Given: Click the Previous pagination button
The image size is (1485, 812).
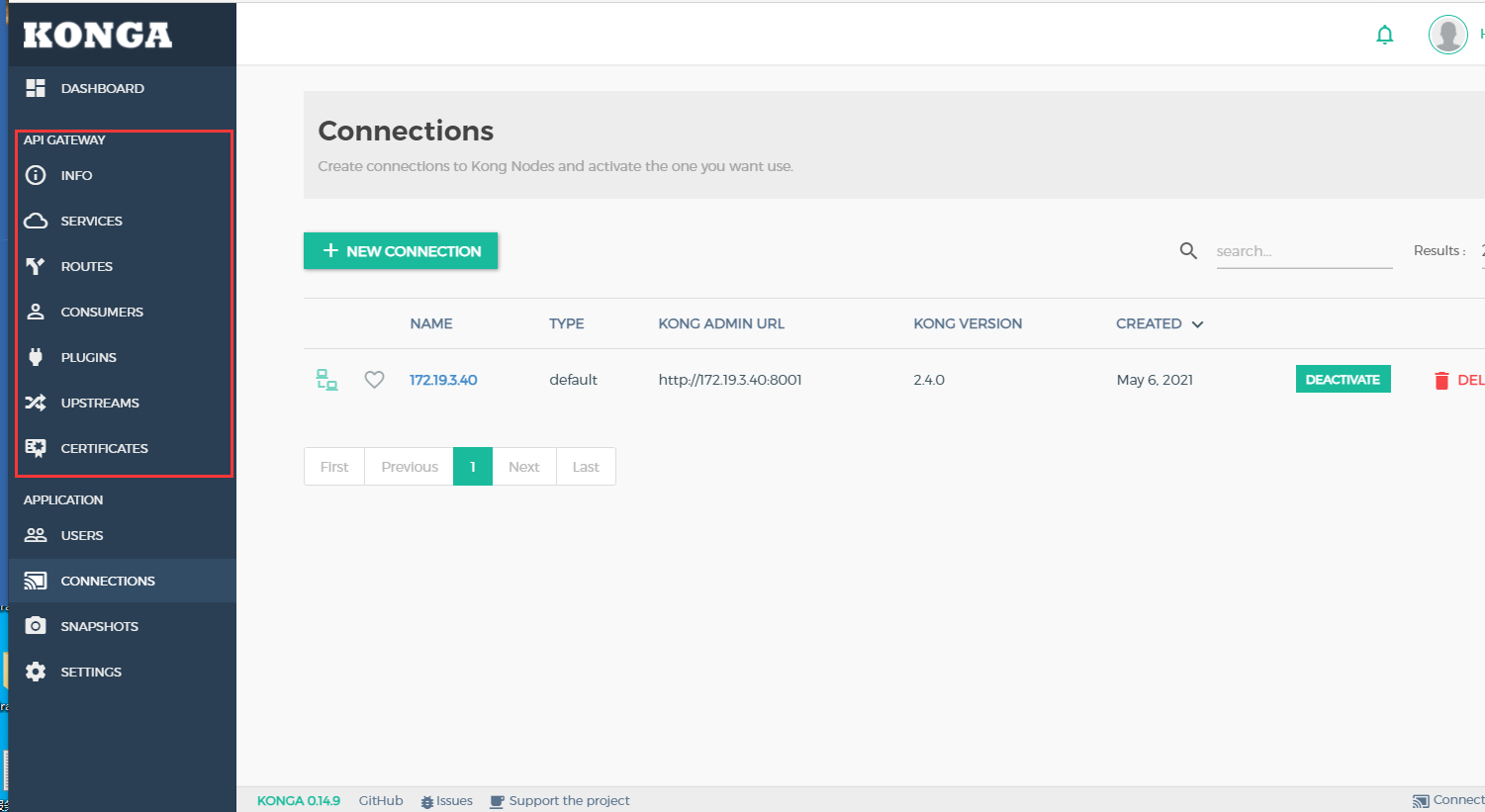Looking at the screenshot, I should (x=410, y=467).
